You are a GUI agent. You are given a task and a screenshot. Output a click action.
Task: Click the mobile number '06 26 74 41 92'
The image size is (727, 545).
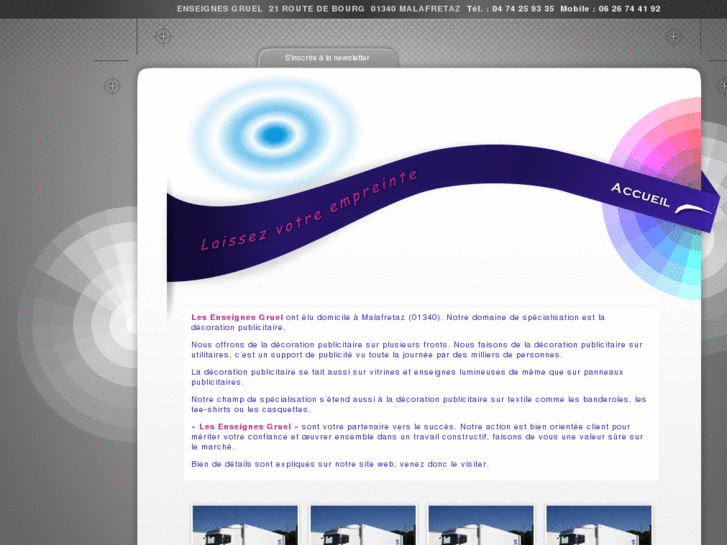pyautogui.click(x=630, y=9)
